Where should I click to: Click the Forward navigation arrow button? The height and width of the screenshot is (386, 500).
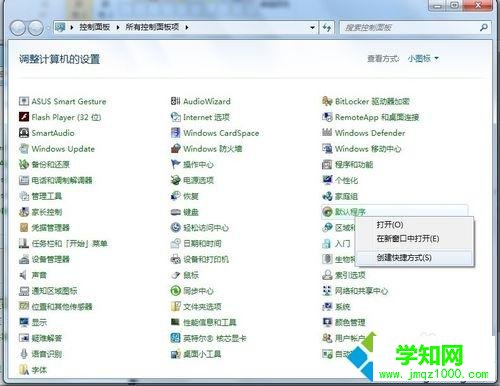coord(35,28)
